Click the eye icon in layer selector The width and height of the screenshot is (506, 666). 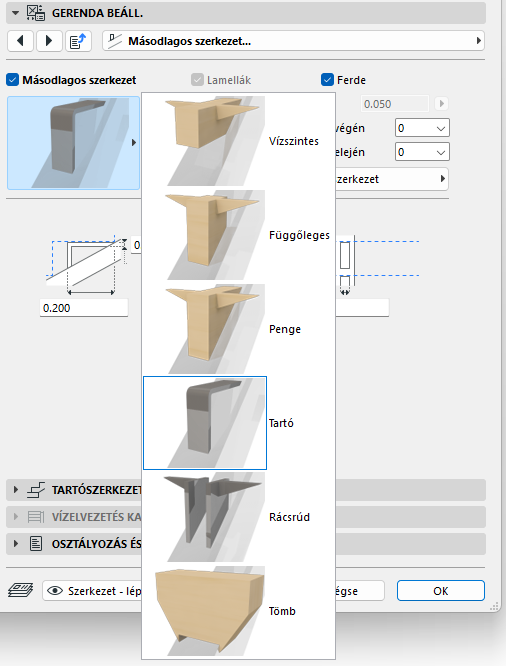pos(55,591)
